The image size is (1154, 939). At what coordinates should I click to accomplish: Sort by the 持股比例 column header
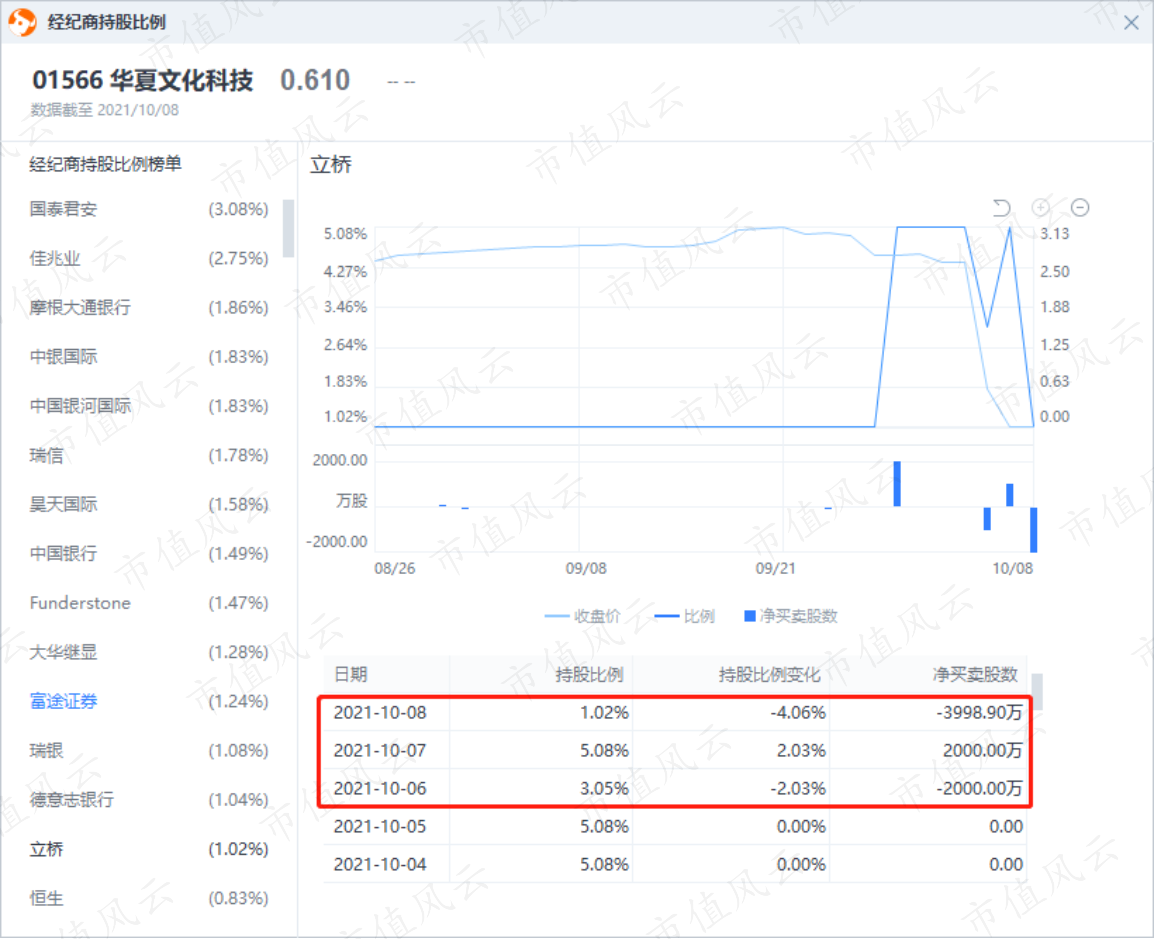(589, 674)
